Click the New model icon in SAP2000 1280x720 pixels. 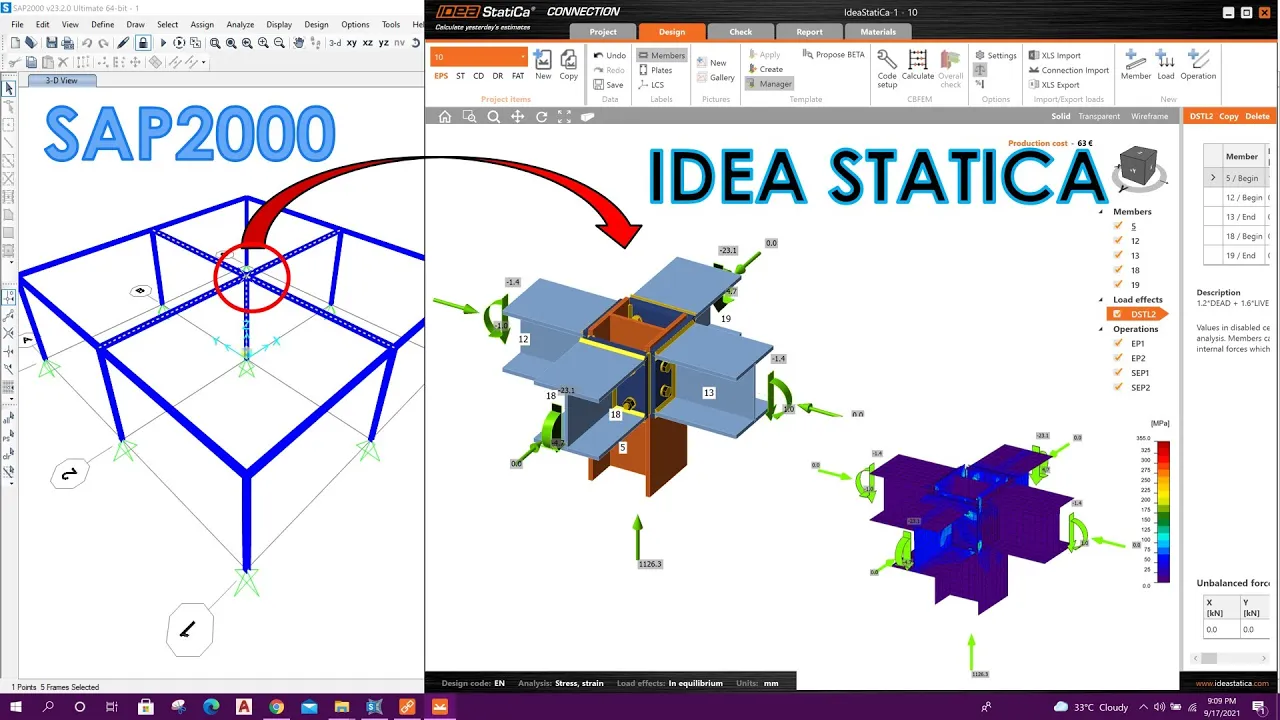pos(15,43)
